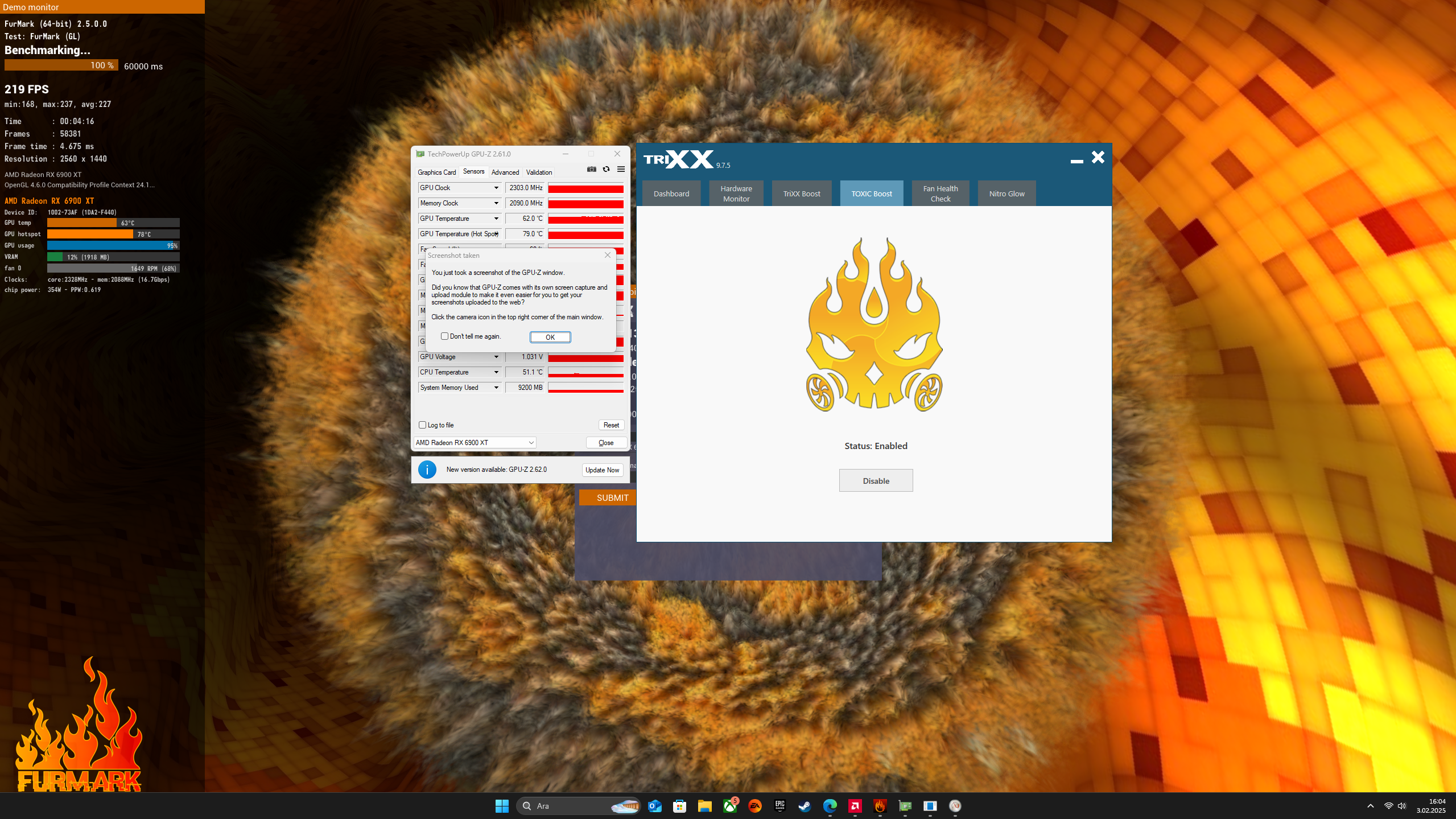Screen dimensions: 1456x819
Task: Expand the Memory Clock sensor dropdown
Action: tap(496, 203)
